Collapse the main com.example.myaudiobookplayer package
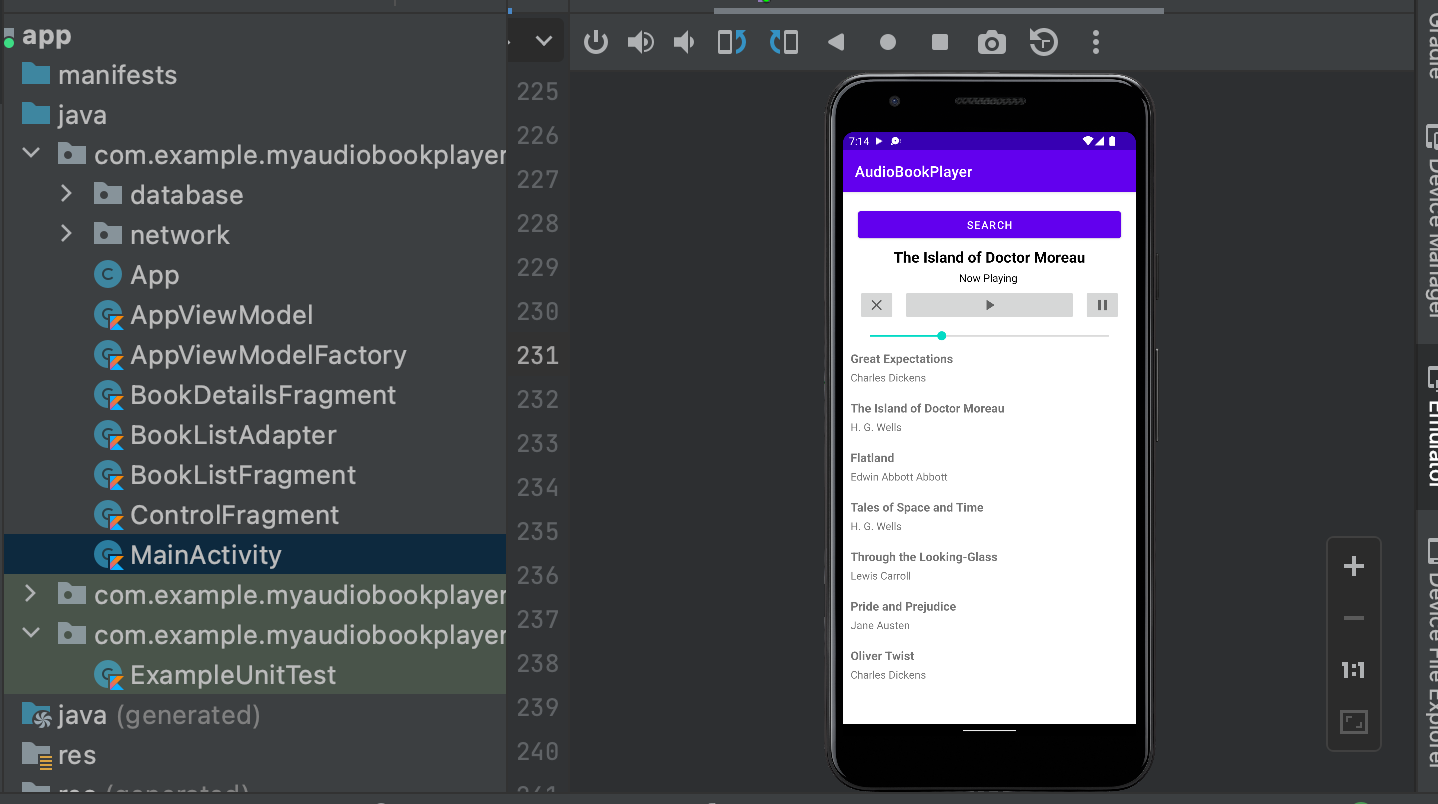This screenshot has height=804, width=1438. tap(31, 154)
